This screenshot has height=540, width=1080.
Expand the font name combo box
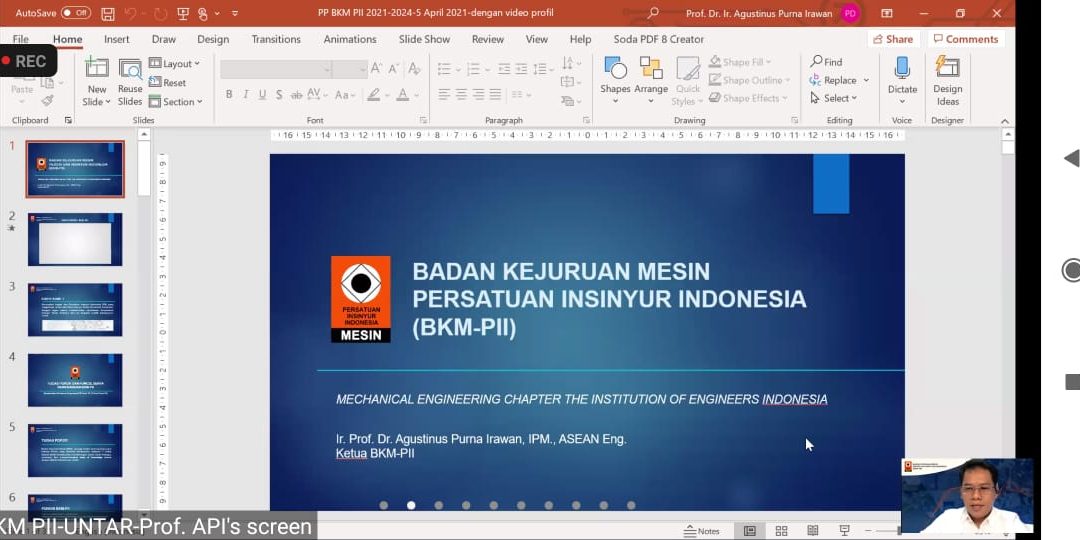coord(326,69)
